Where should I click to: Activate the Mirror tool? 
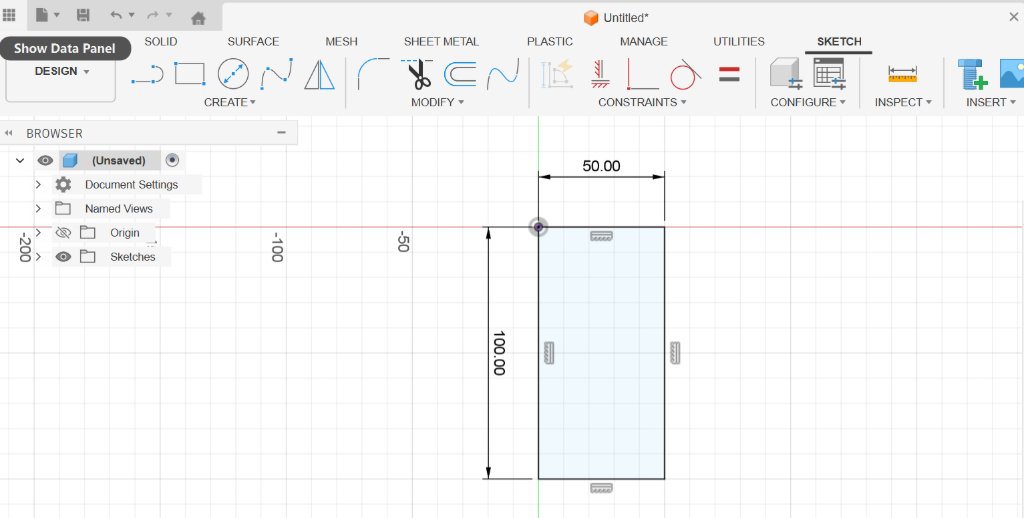tap(319, 74)
